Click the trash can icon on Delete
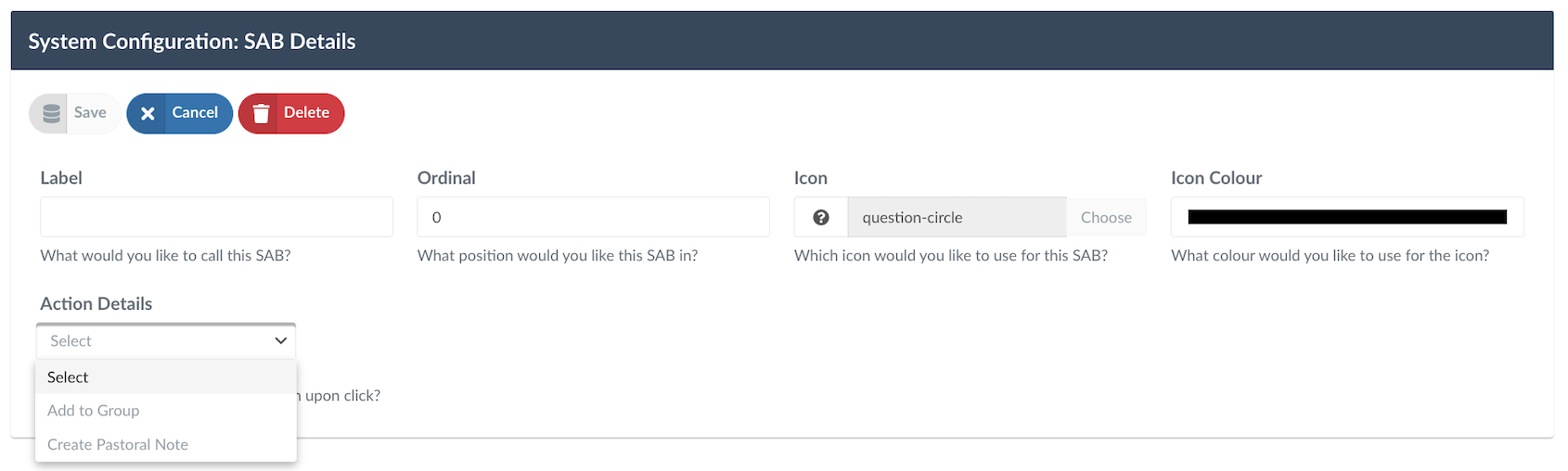 click(262, 113)
